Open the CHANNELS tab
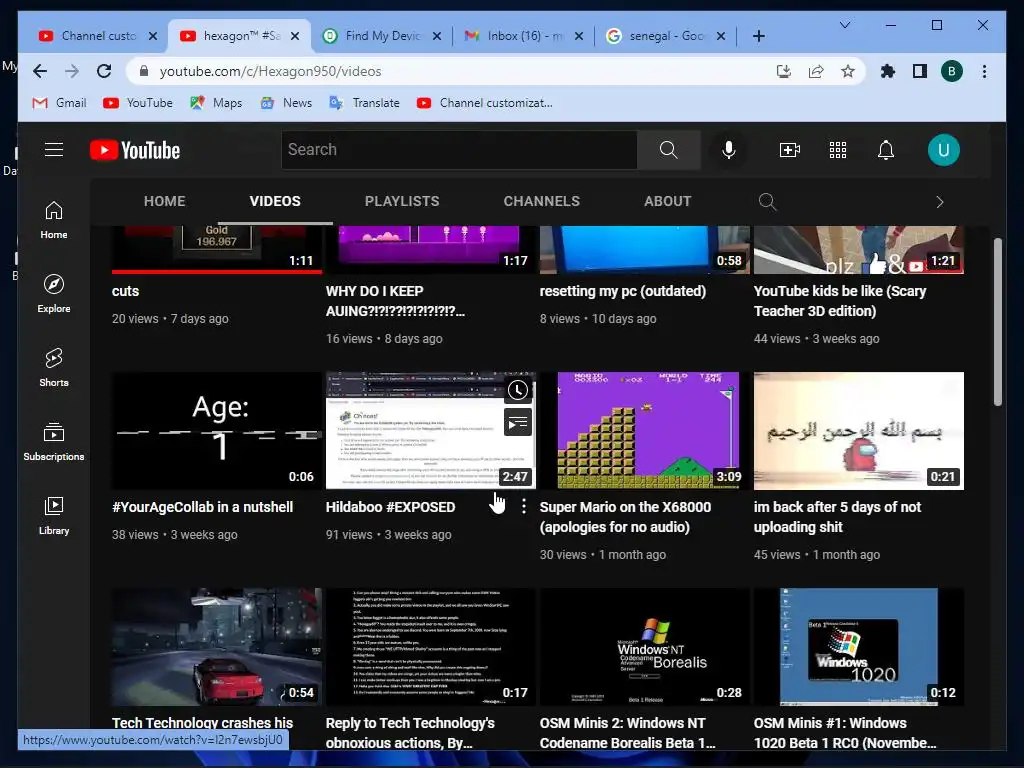Viewport: 1024px width, 768px height. tap(541, 201)
